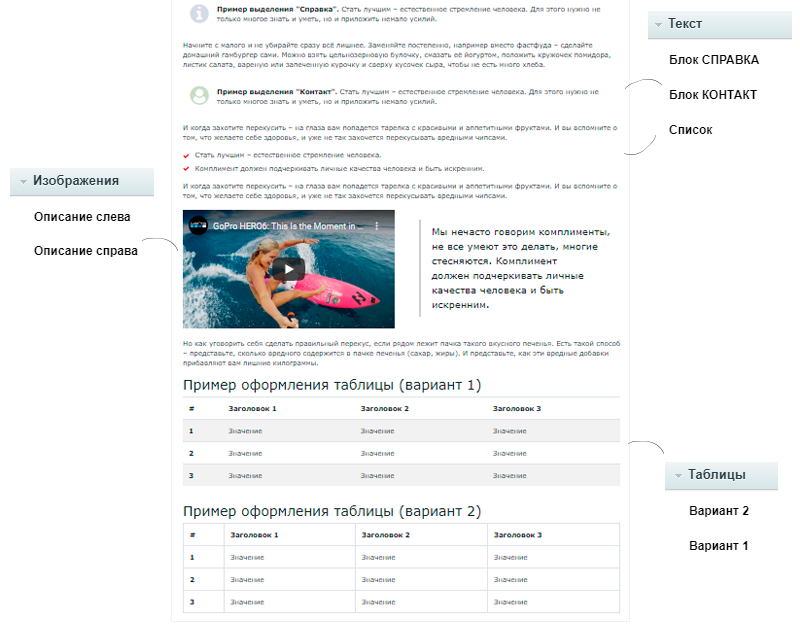
Task: Select Список item under Текст
Action: click(690, 130)
